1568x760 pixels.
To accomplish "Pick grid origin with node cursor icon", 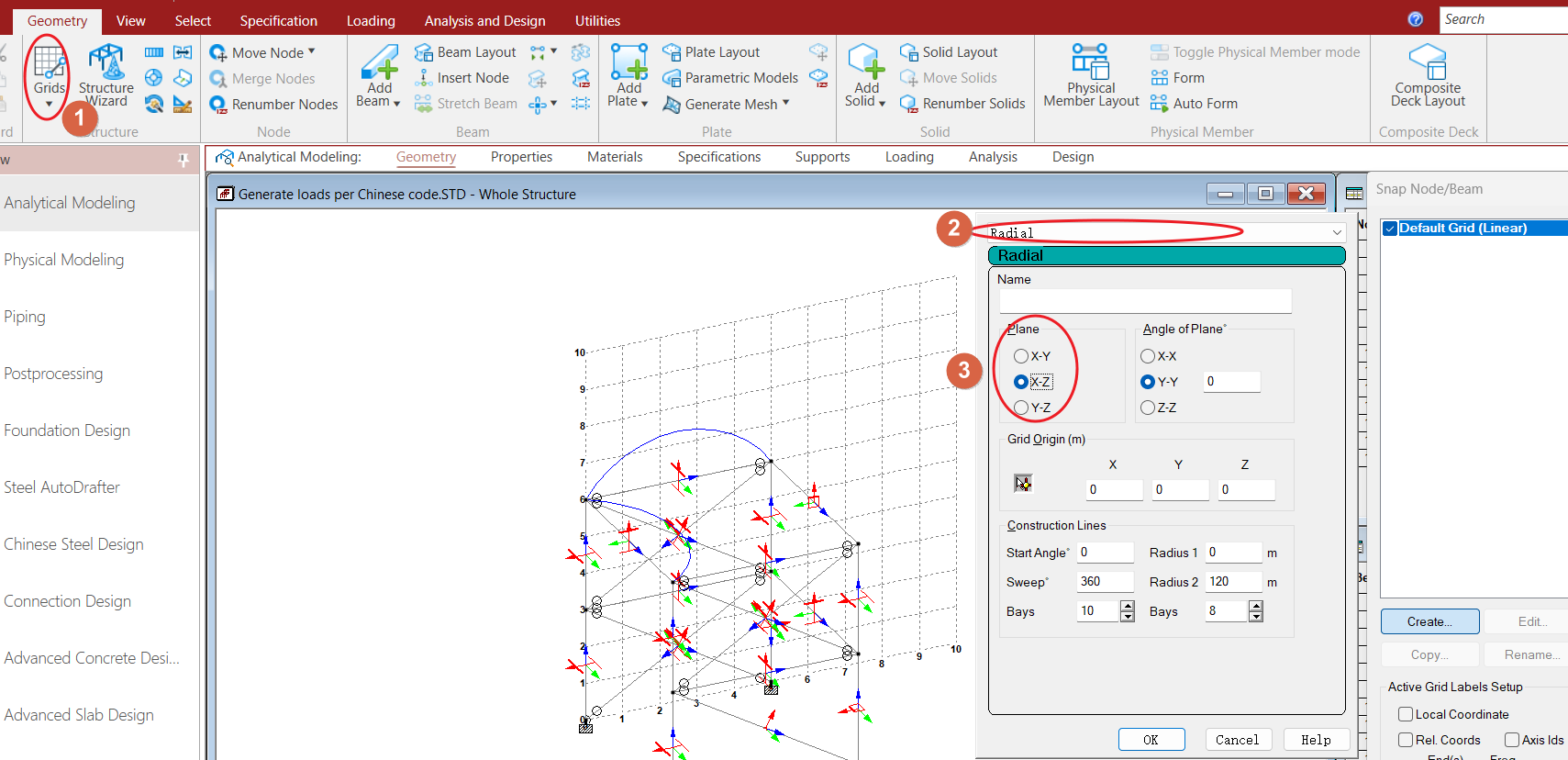I will [1023, 484].
